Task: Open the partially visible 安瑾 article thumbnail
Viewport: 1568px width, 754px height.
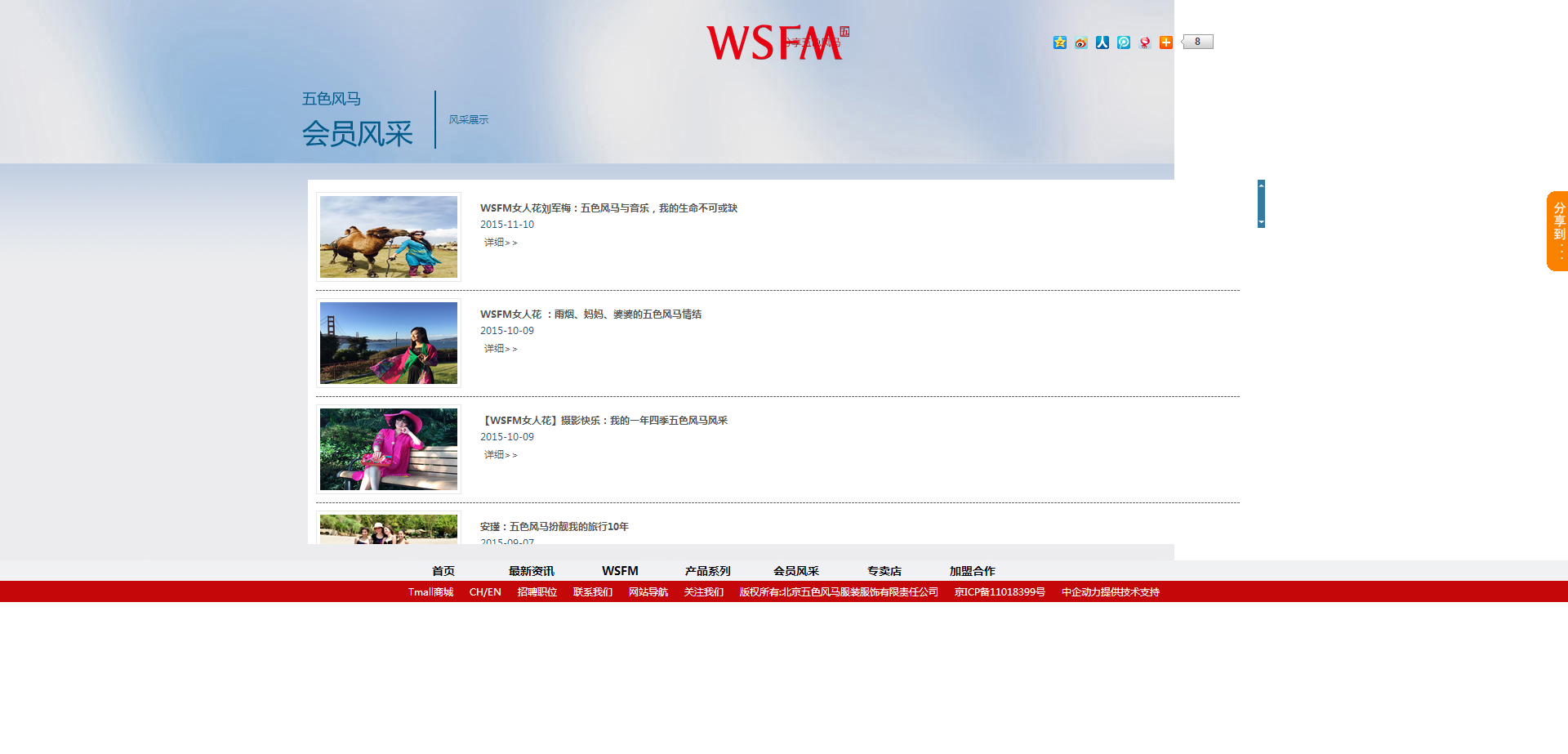Action: (x=389, y=529)
